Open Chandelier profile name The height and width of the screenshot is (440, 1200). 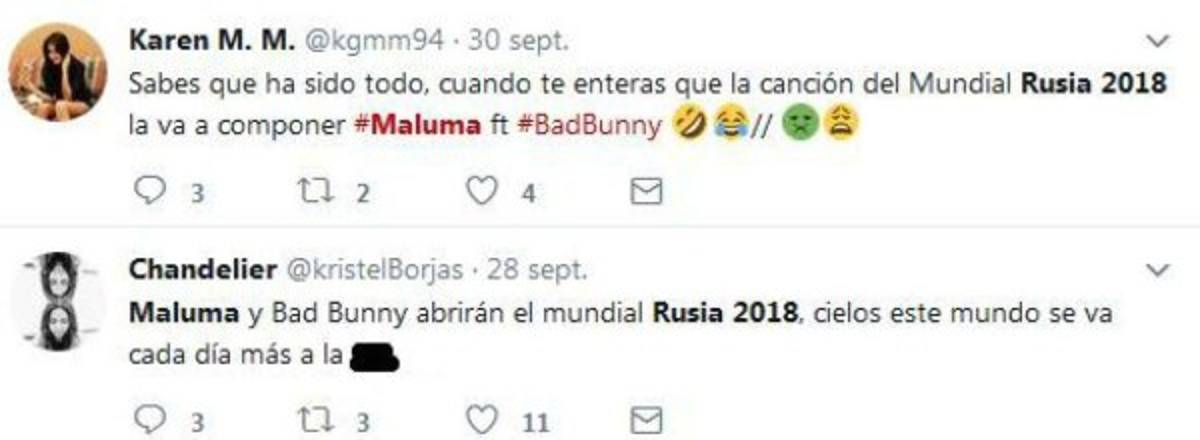coord(204,271)
